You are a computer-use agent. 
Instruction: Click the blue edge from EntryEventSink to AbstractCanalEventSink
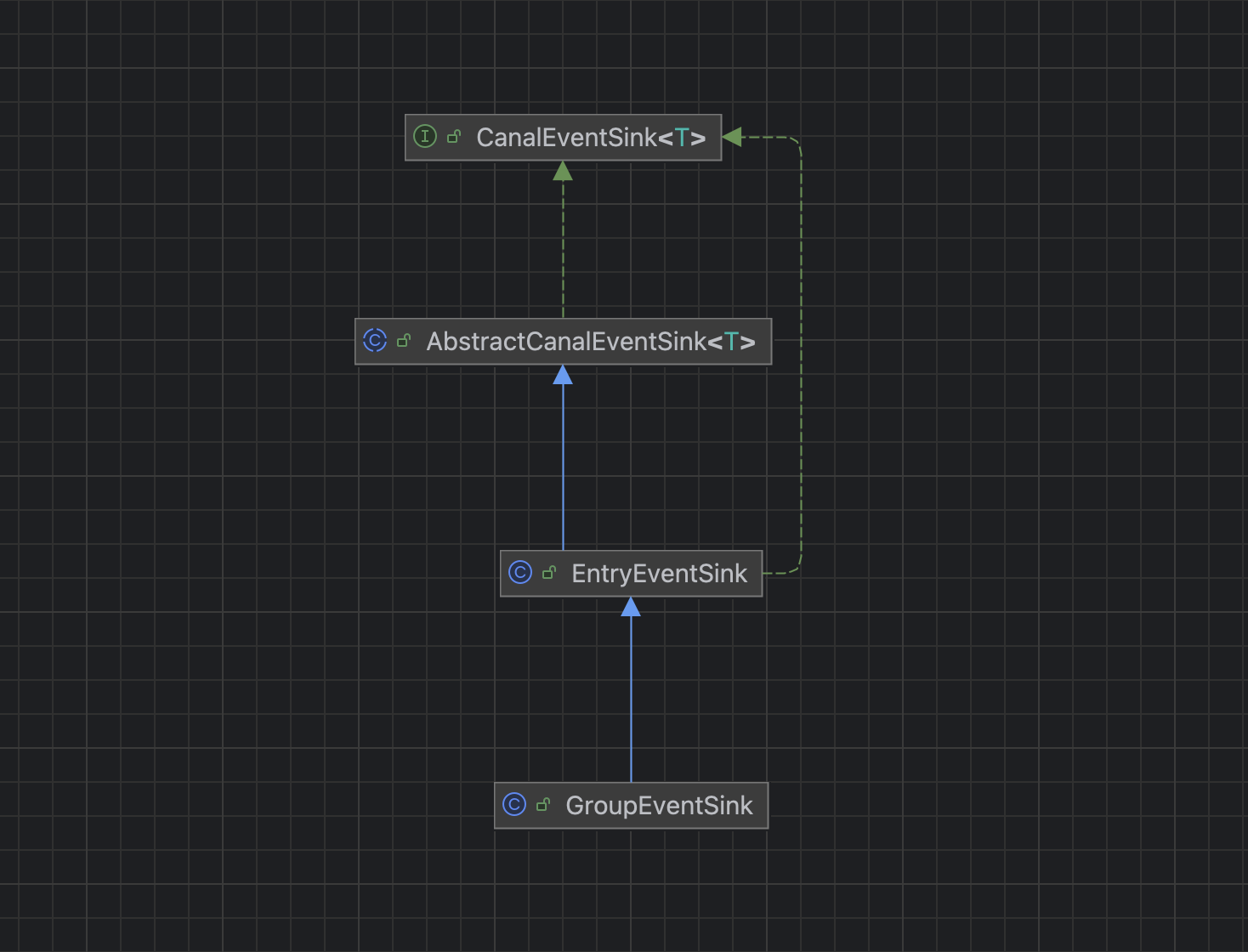coord(563,467)
